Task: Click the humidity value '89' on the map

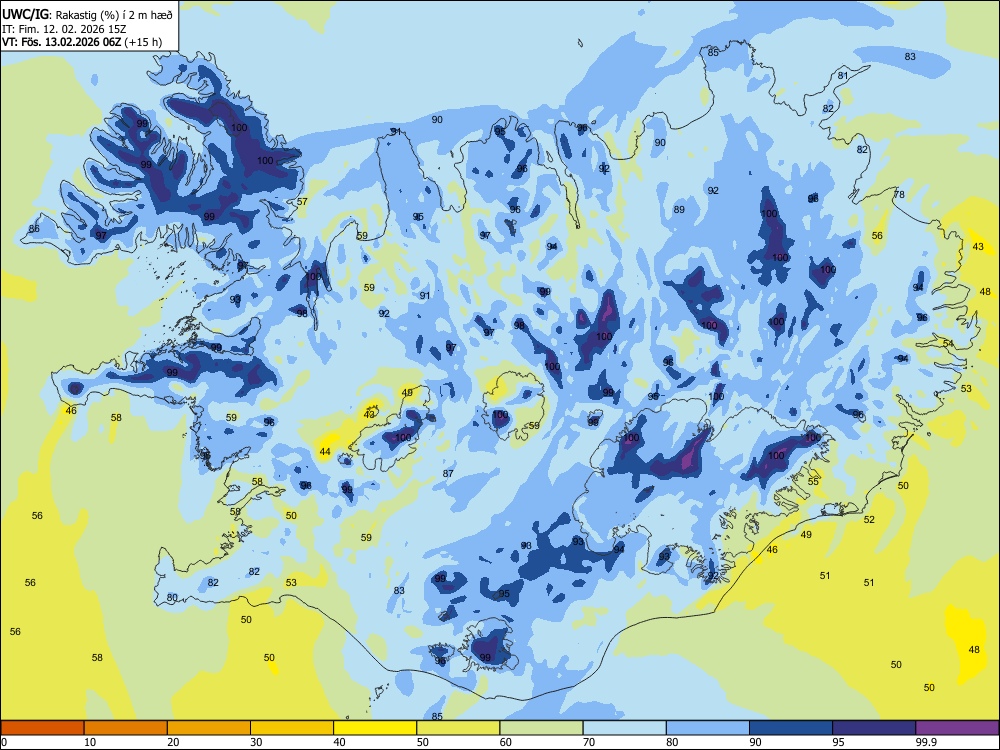Action: click(x=679, y=209)
